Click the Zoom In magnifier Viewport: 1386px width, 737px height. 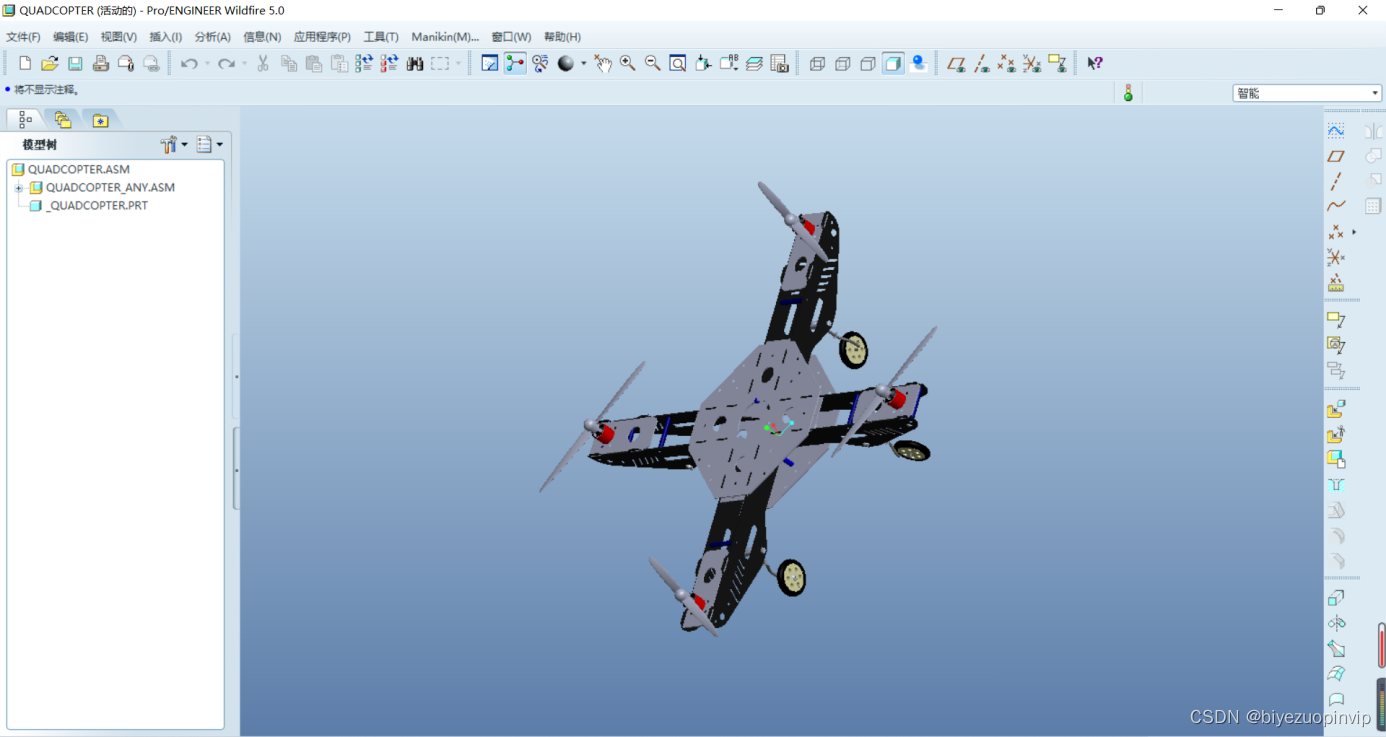pos(628,63)
